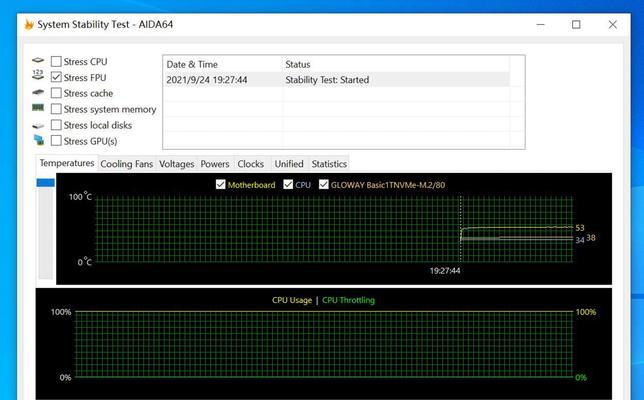The width and height of the screenshot is (644, 400).
Task: Minimize the System Stability Test window
Action: tap(540, 25)
